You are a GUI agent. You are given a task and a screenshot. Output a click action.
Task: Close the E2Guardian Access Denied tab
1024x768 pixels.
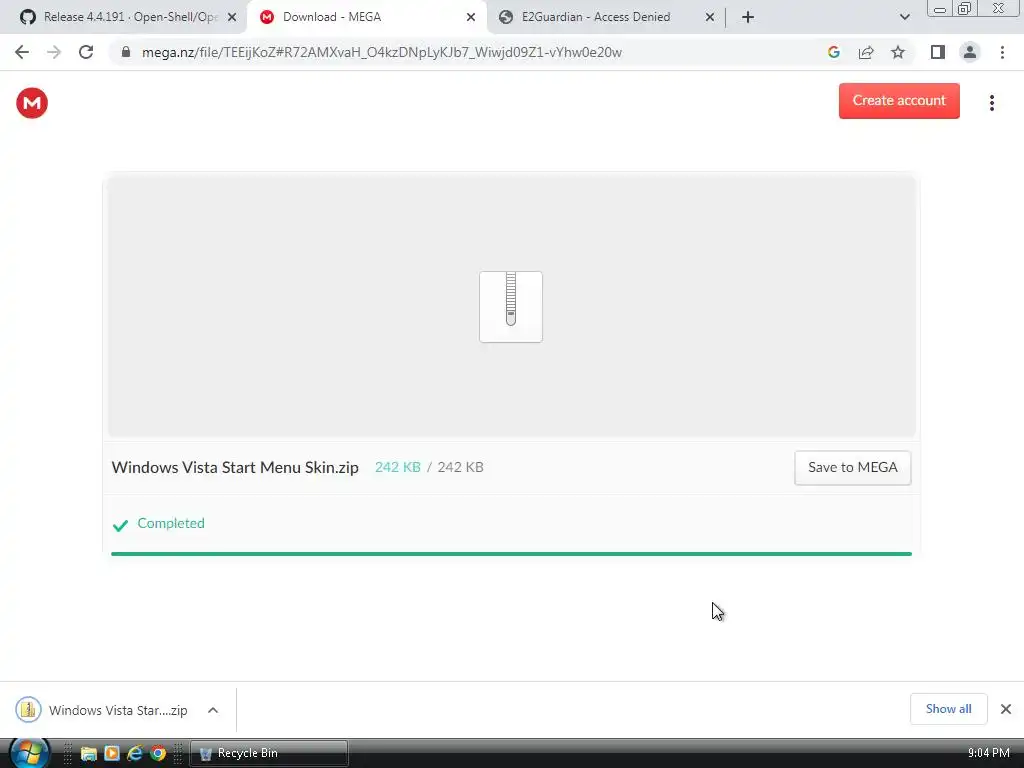tap(710, 17)
